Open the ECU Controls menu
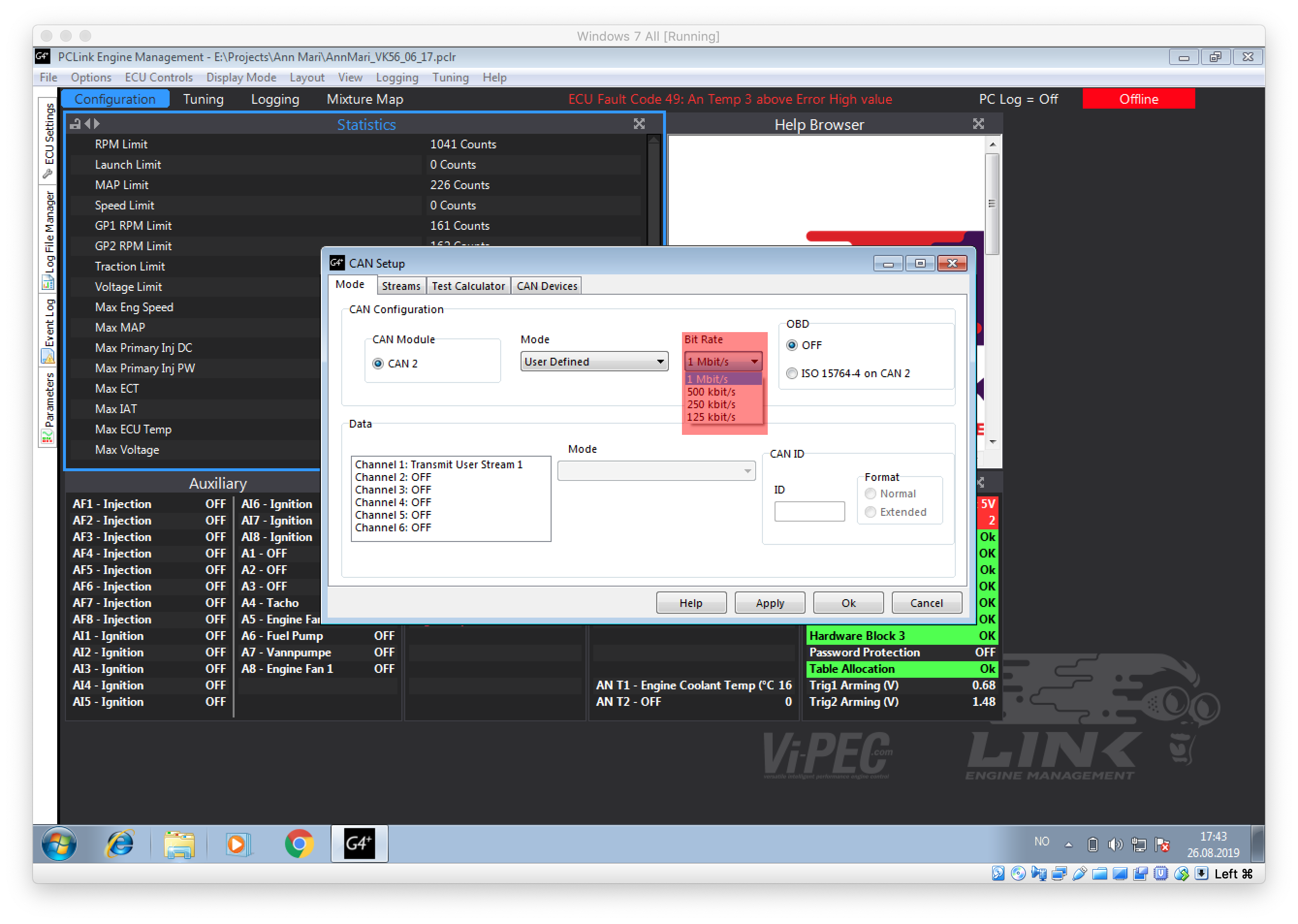This screenshot has width=1298, height=924. tap(158, 78)
